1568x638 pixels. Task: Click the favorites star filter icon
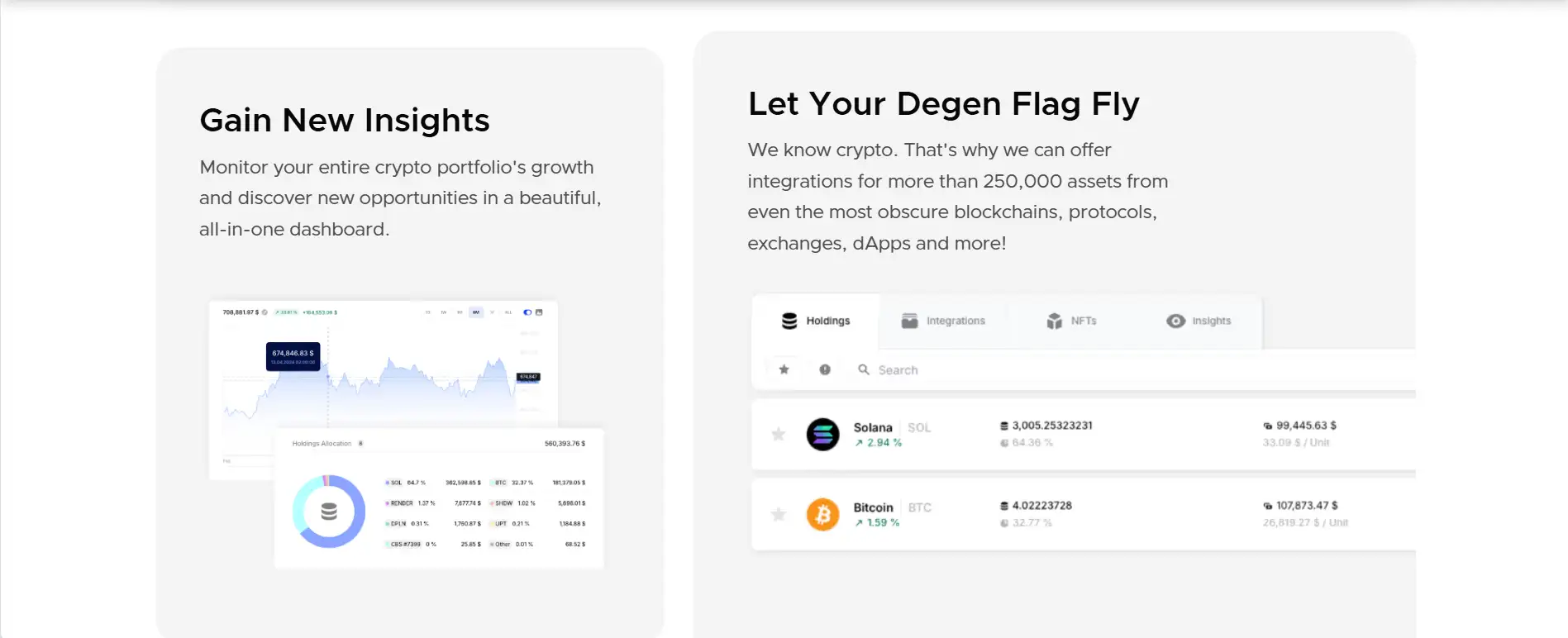pos(784,369)
